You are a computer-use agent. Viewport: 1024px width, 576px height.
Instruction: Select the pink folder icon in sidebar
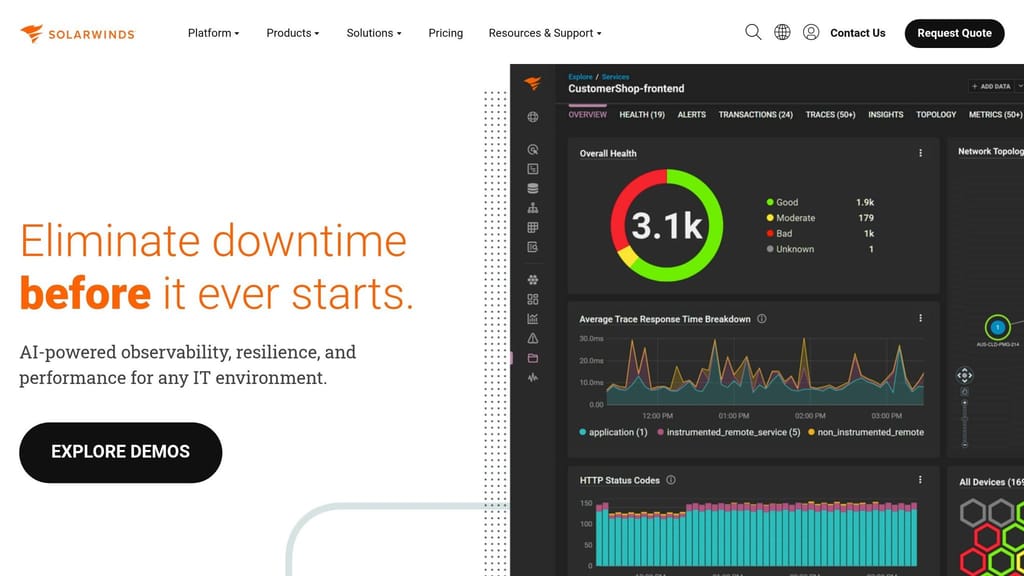point(533,358)
